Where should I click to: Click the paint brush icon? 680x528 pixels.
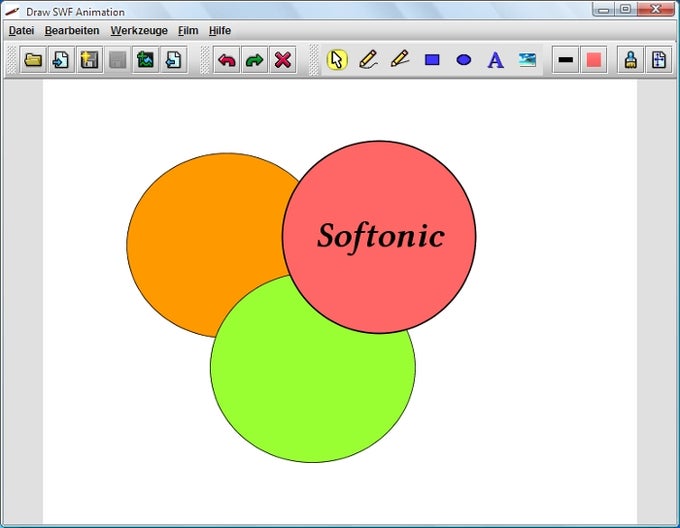tap(631, 60)
